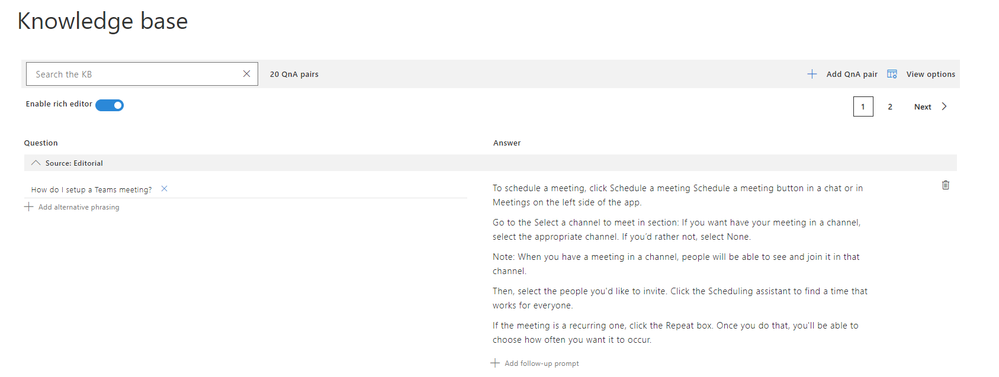
Task: Click the plus icon for Add QnA pair
Action: point(812,74)
